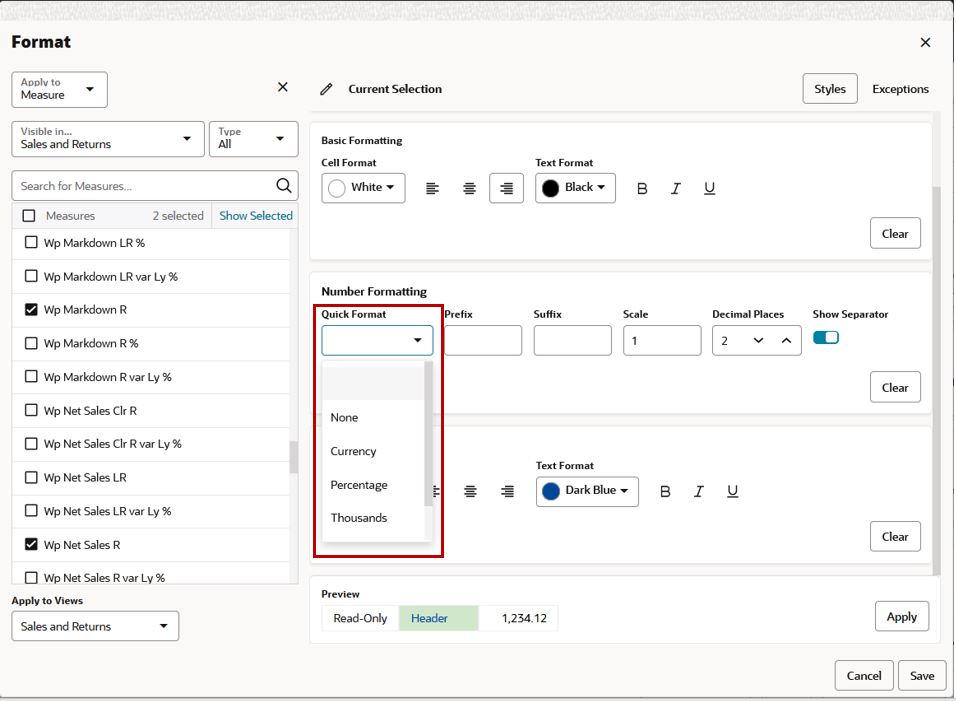The width and height of the screenshot is (956, 701).
Task: Click the Show Selected link
Action: click(255, 216)
